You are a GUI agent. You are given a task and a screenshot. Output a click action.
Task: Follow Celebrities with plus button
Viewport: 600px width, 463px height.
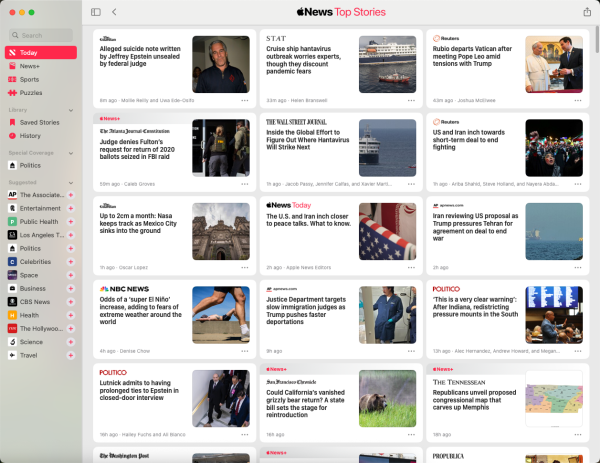tap(71, 262)
